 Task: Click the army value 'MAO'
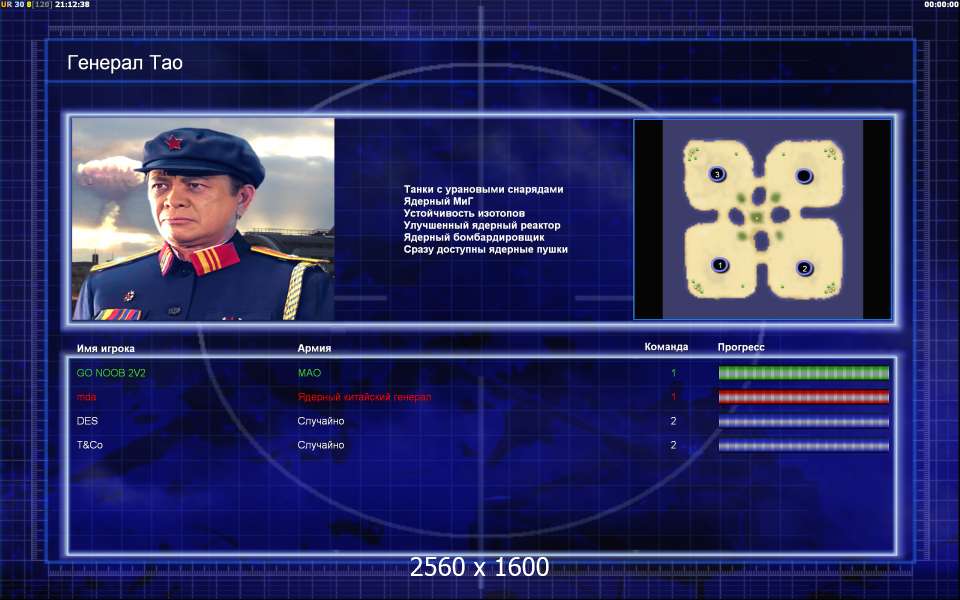309,373
